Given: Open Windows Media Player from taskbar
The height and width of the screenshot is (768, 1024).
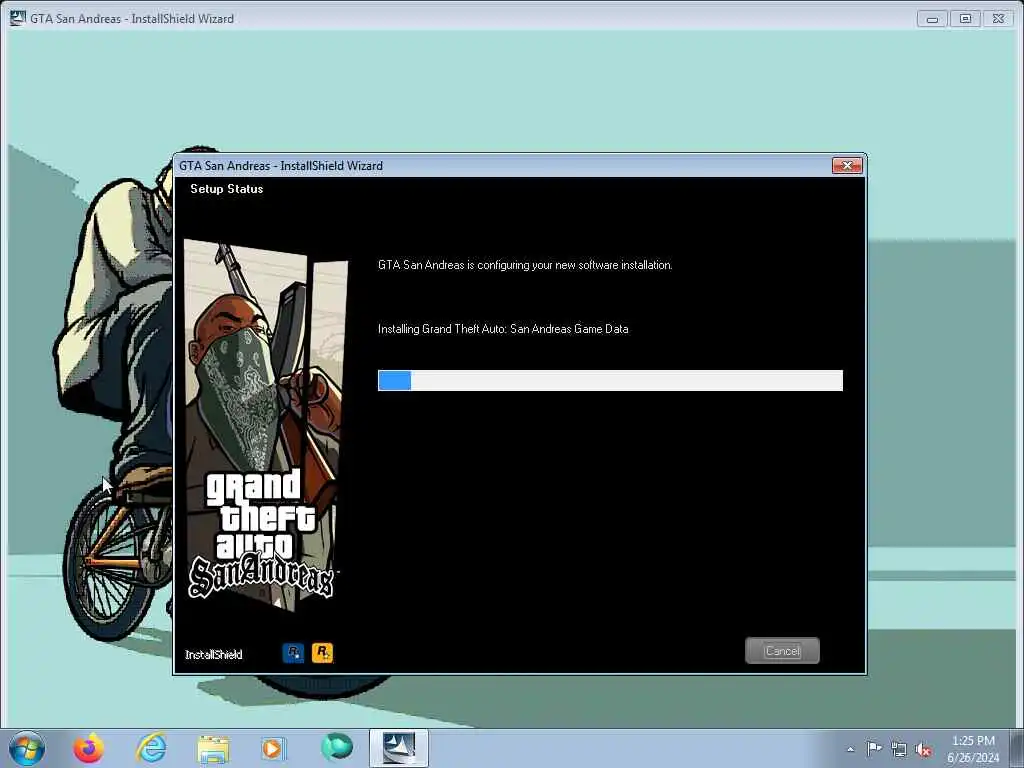Looking at the screenshot, I should pyautogui.click(x=274, y=748).
